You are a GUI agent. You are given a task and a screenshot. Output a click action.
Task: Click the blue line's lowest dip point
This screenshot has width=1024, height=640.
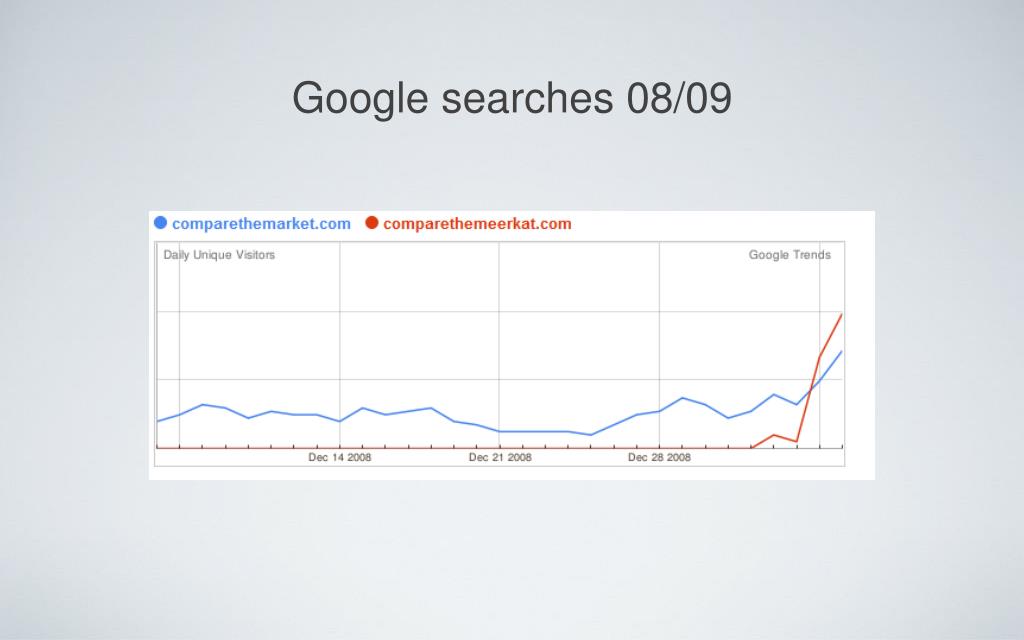click(x=590, y=435)
